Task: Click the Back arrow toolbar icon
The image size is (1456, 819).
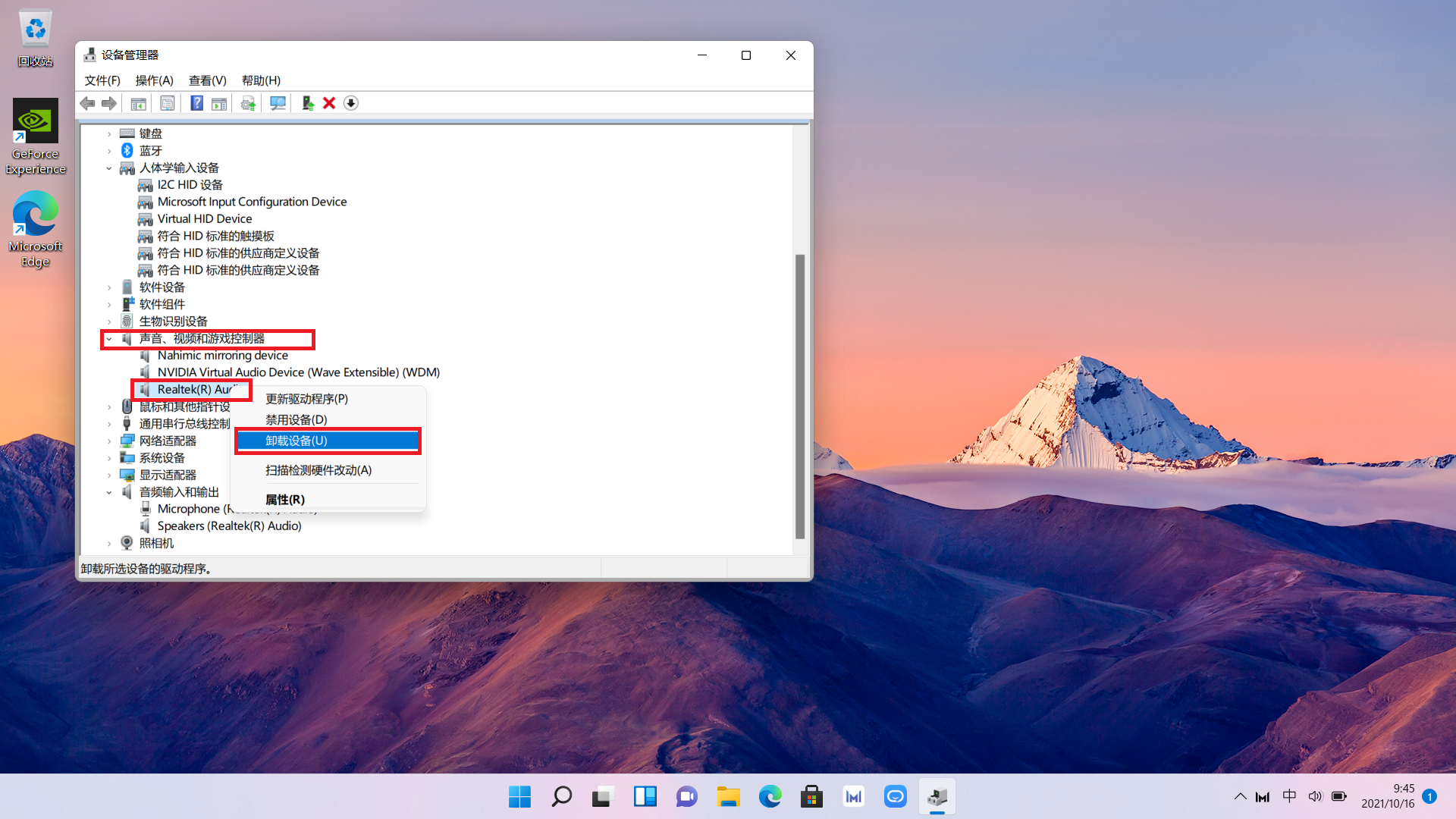Action: (88, 103)
